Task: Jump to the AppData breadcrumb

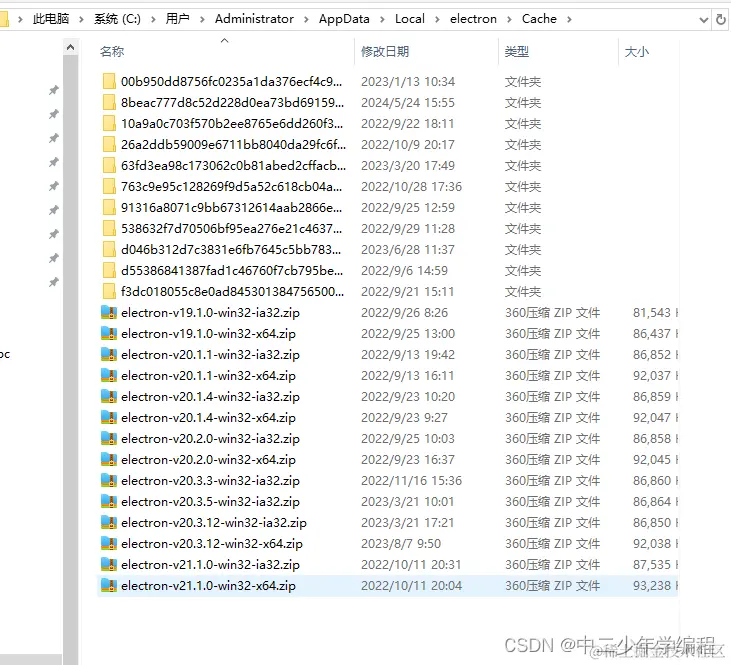Action: pyautogui.click(x=344, y=19)
